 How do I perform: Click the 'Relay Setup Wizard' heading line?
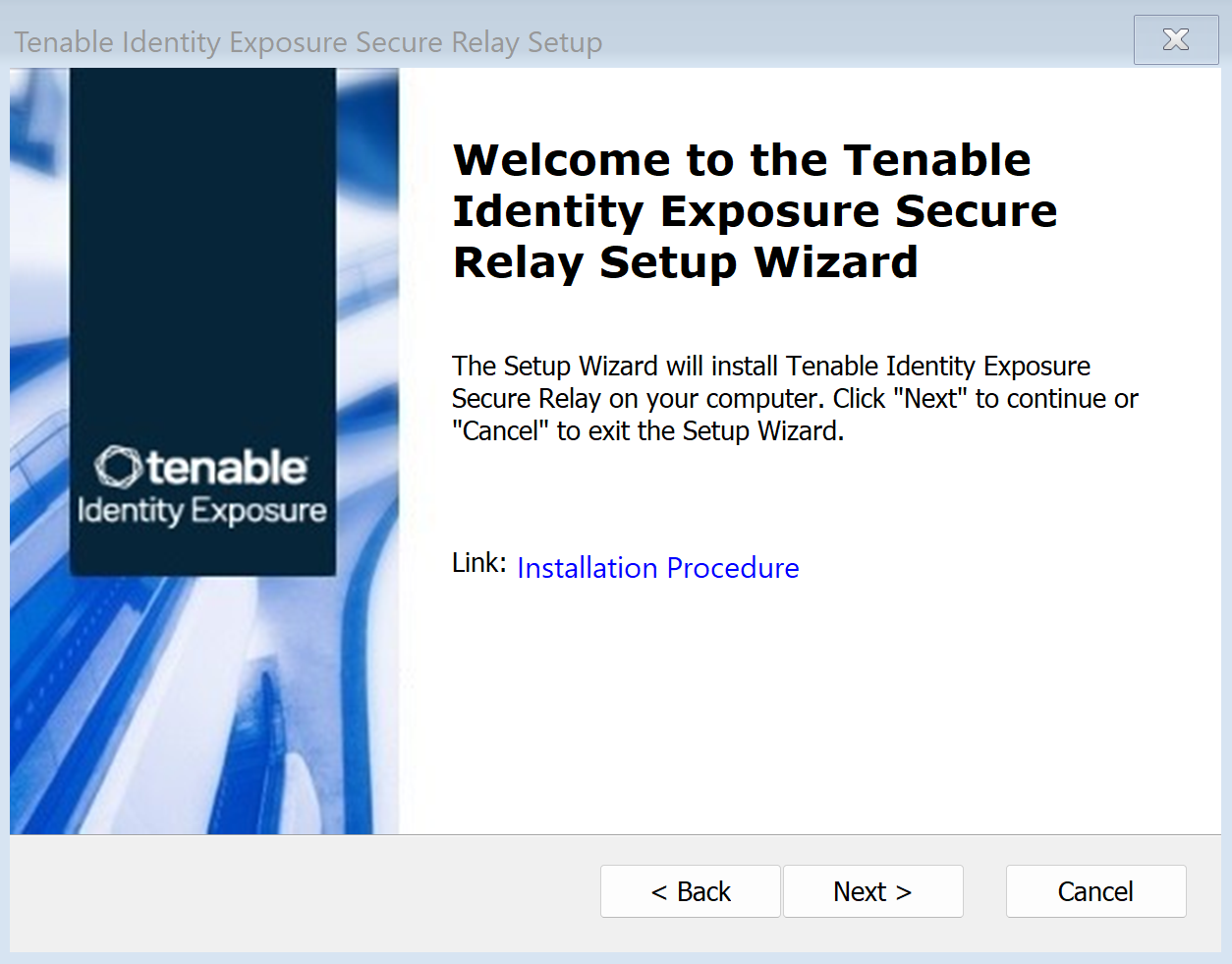(x=685, y=262)
